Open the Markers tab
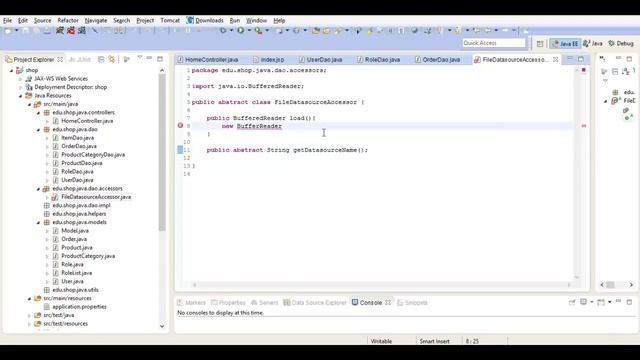The image size is (640, 360). click(x=191, y=302)
